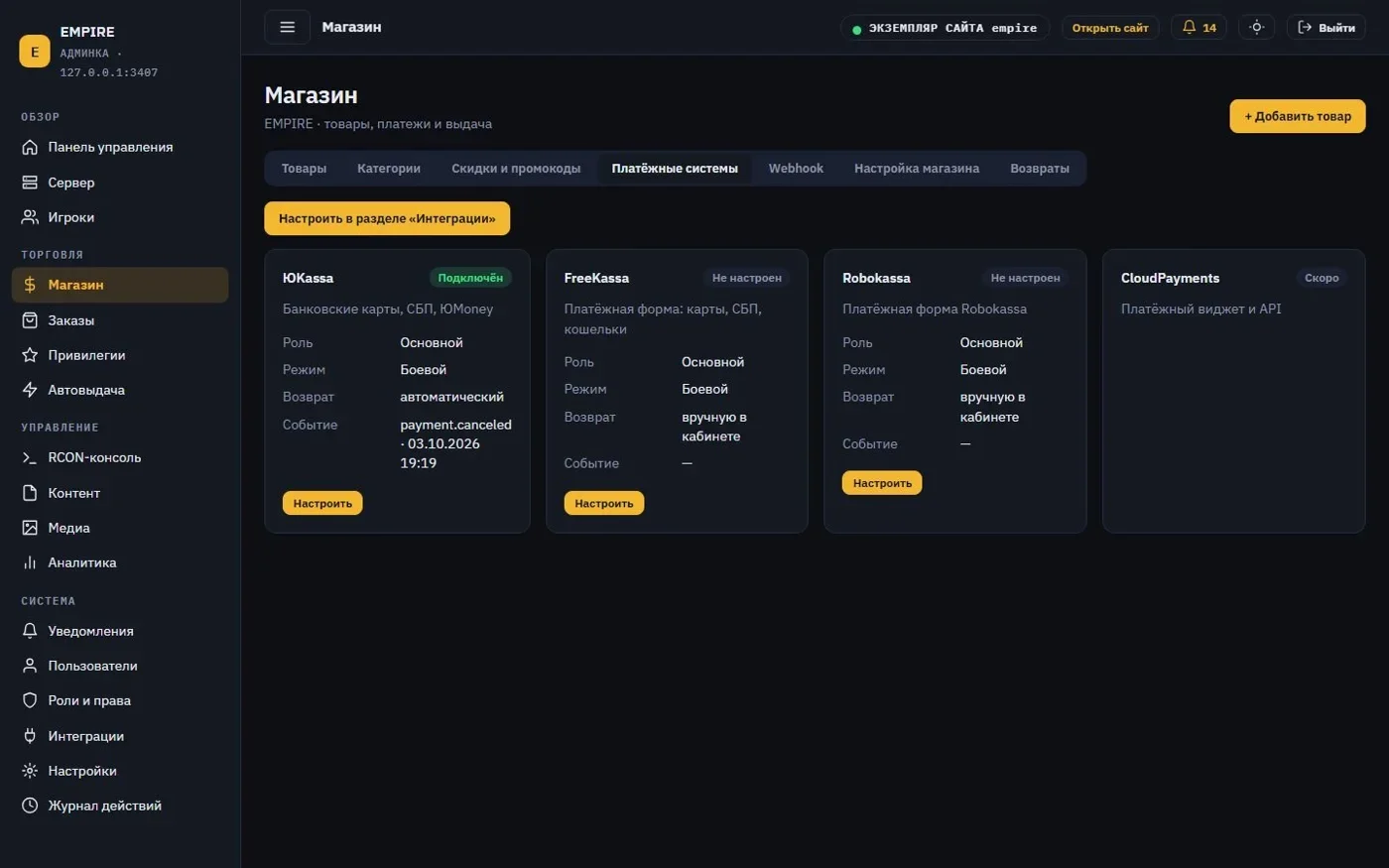The width and height of the screenshot is (1389, 868).
Task: Click the Привилегии star icon
Action: (x=30, y=355)
